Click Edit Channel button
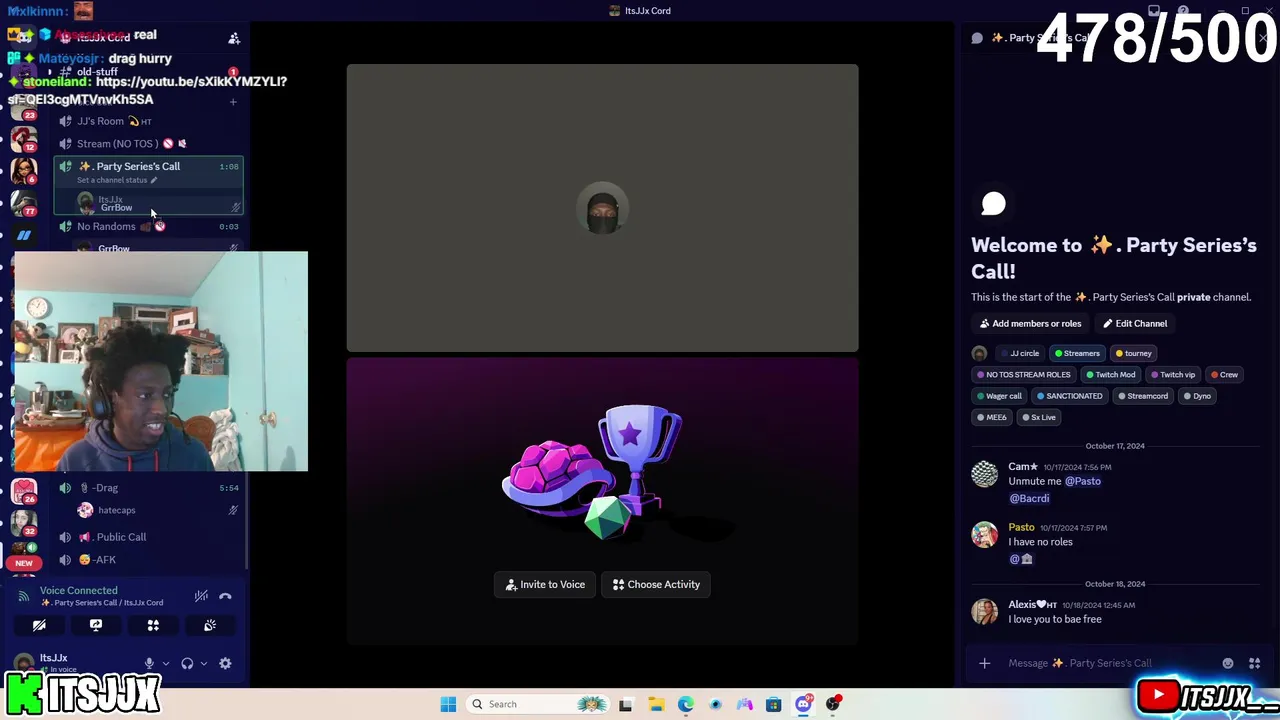Screen dimensions: 1280x720 pyautogui.click(x=1135, y=323)
